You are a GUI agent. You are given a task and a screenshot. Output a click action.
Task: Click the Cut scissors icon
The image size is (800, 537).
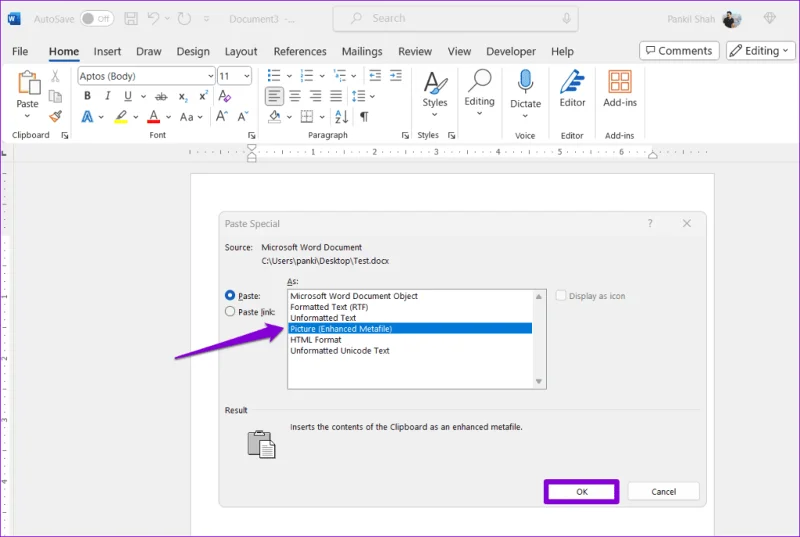(x=55, y=76)
